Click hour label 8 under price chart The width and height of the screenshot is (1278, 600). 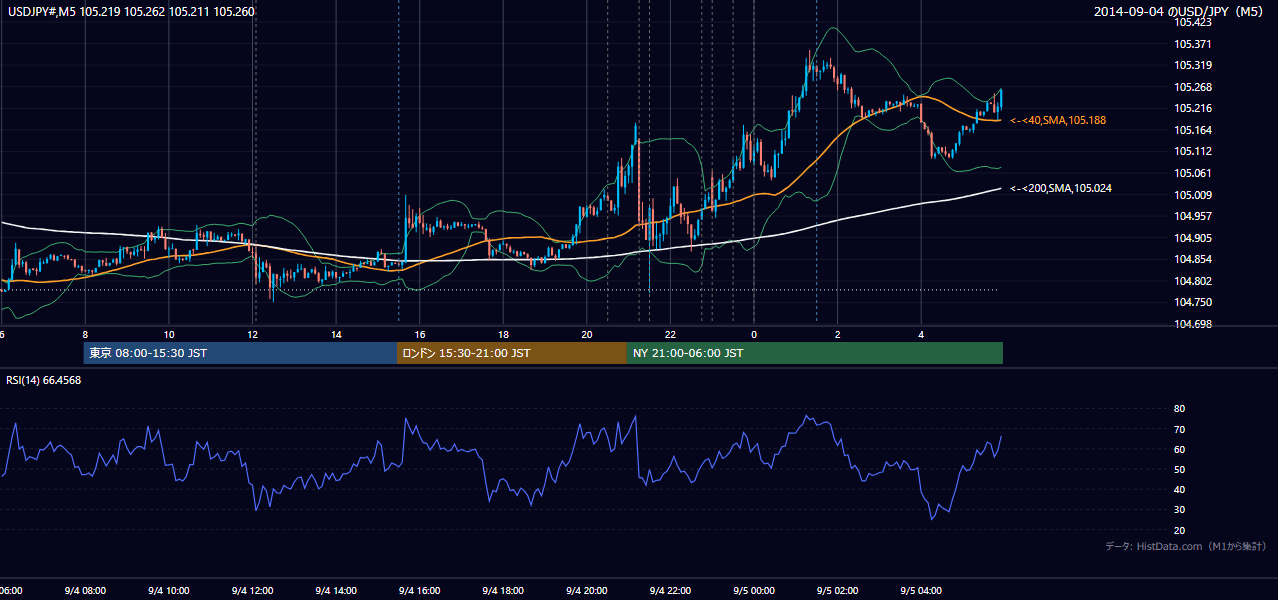coord(85,334)
